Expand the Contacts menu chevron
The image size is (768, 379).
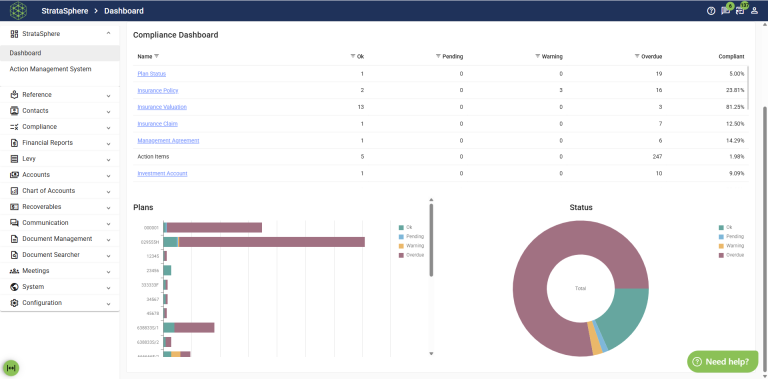point(108,111)
